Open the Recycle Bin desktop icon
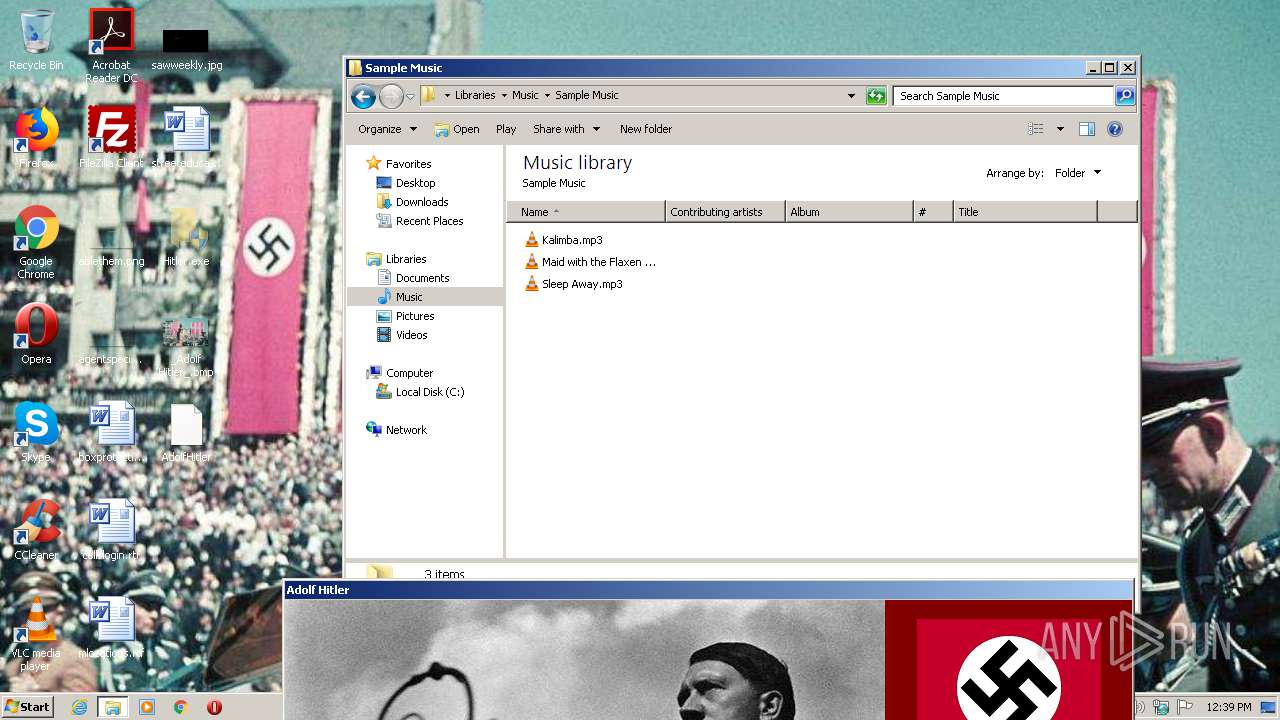 pyautogui.click(x=36, y=40)
